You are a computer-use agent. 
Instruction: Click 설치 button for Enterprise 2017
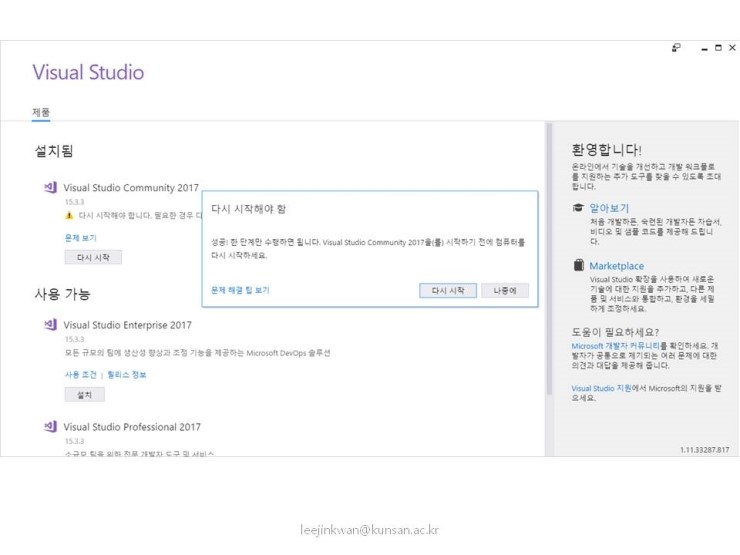click(84, 395)
